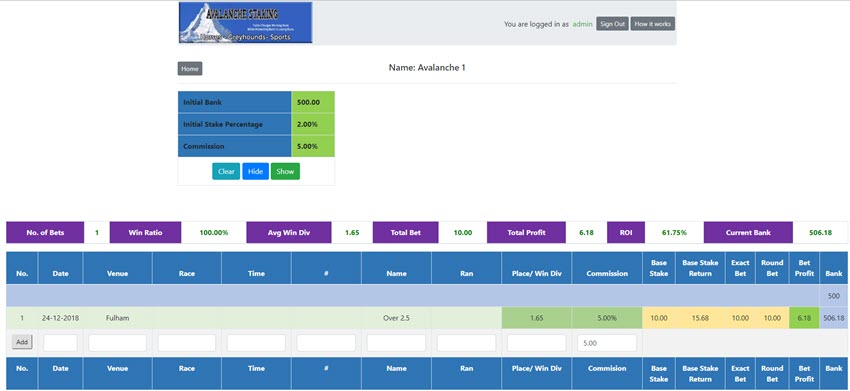Focus the Date input field

click(x=60, y=343)
